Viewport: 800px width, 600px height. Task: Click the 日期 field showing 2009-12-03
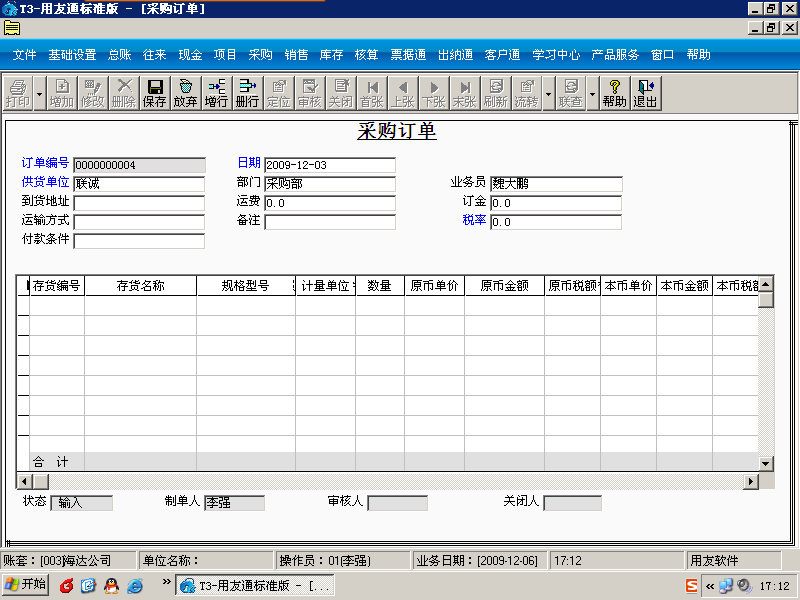click(x=330, y=165)
